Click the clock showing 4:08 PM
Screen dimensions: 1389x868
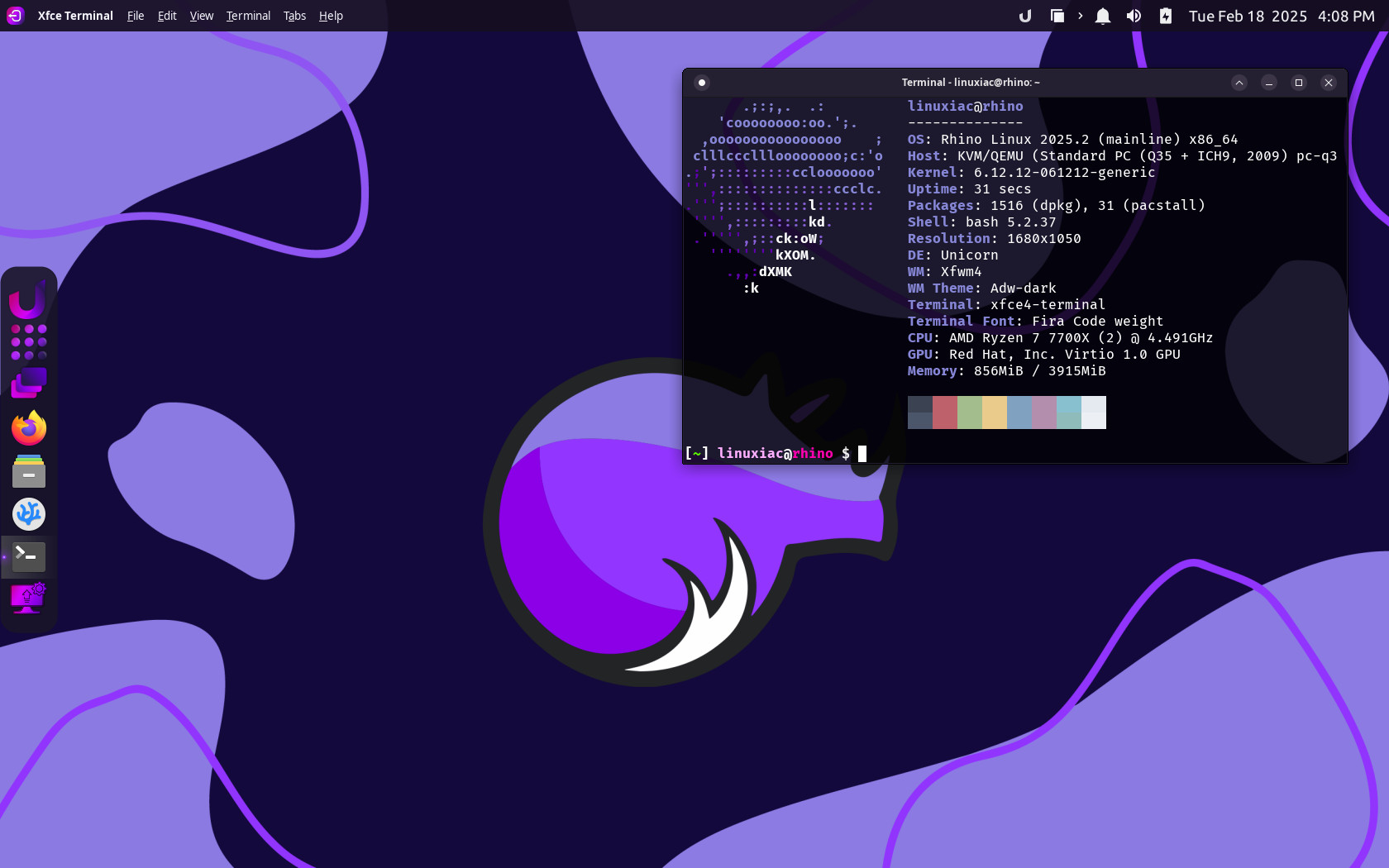coord(1346,16)
